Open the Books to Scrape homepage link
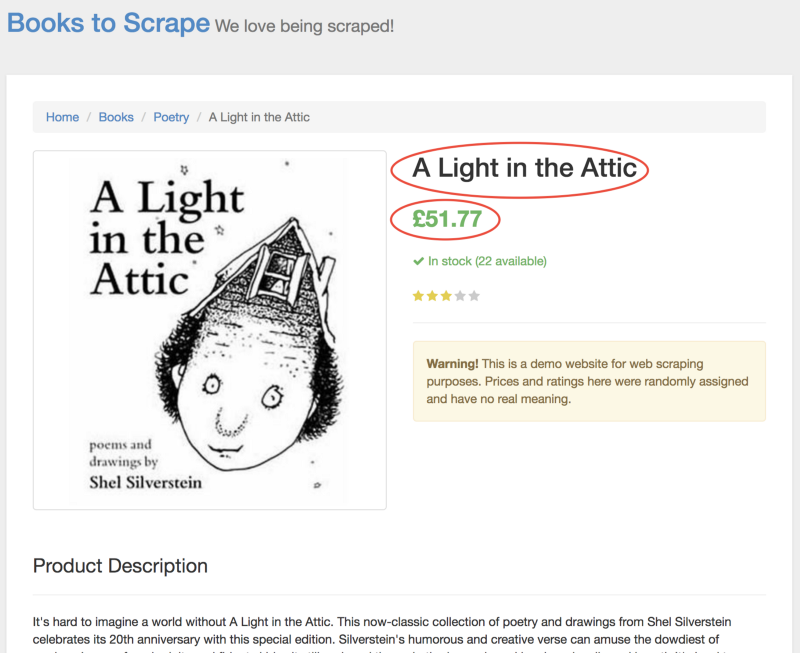This screenshot has width=800, height=653. pyautogui.click(x=108, y=23)
